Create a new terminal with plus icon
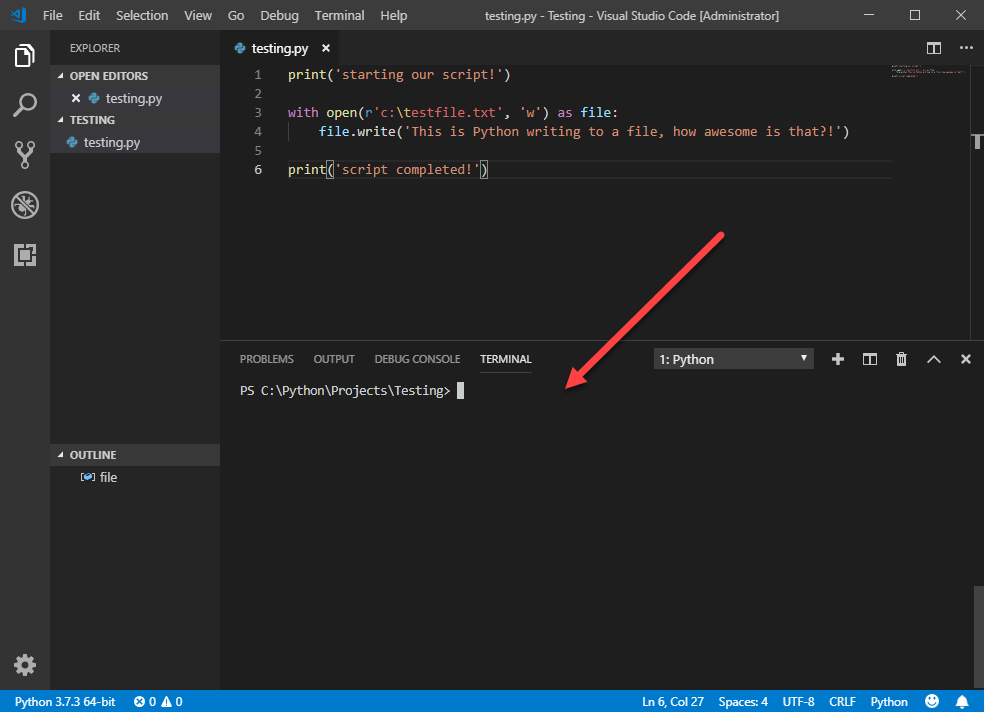The height and width of the screenshot is (712, 984). 837,359
